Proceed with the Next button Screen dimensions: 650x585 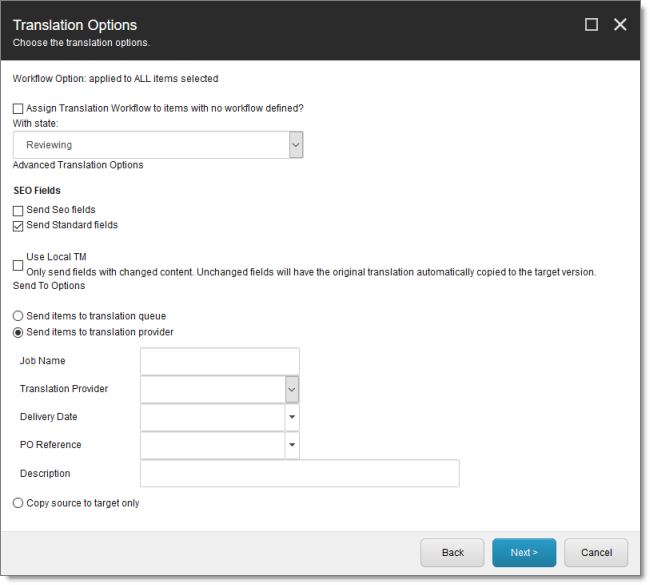pos(524,552)
